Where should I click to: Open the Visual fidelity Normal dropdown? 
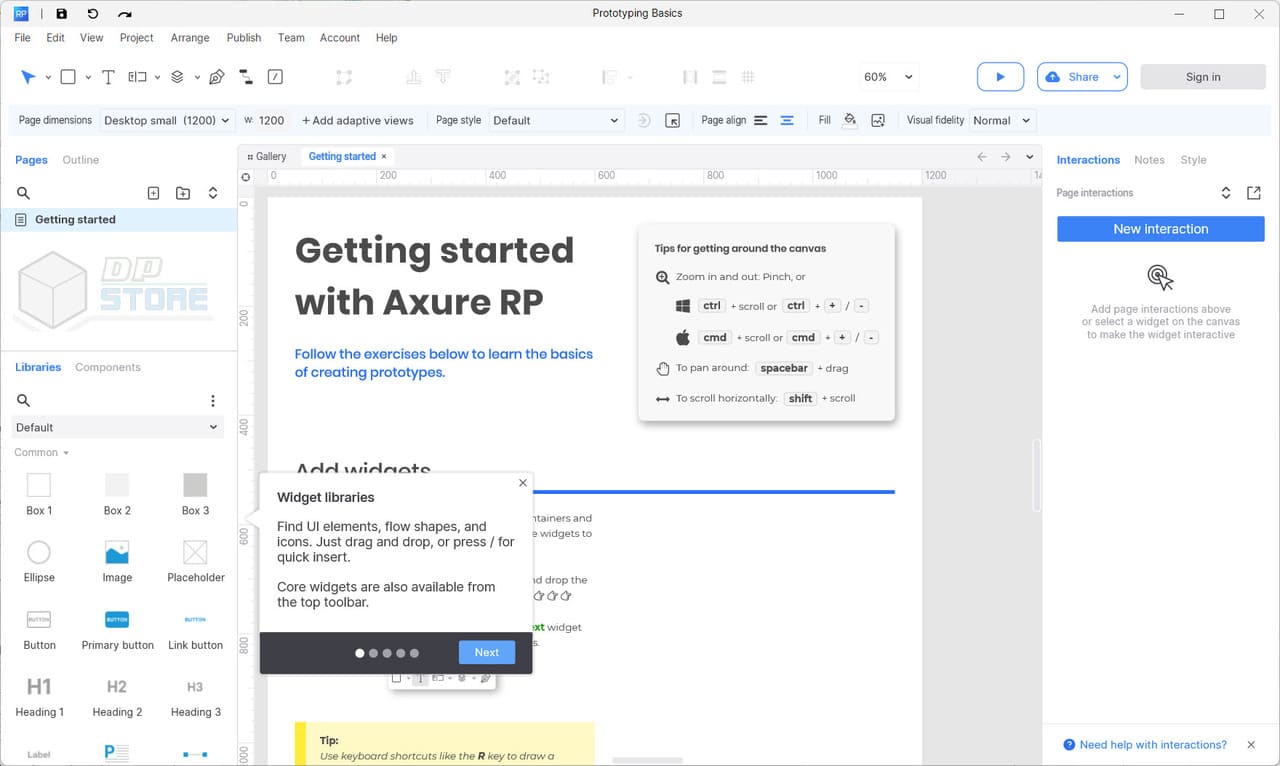[1002, 120]
